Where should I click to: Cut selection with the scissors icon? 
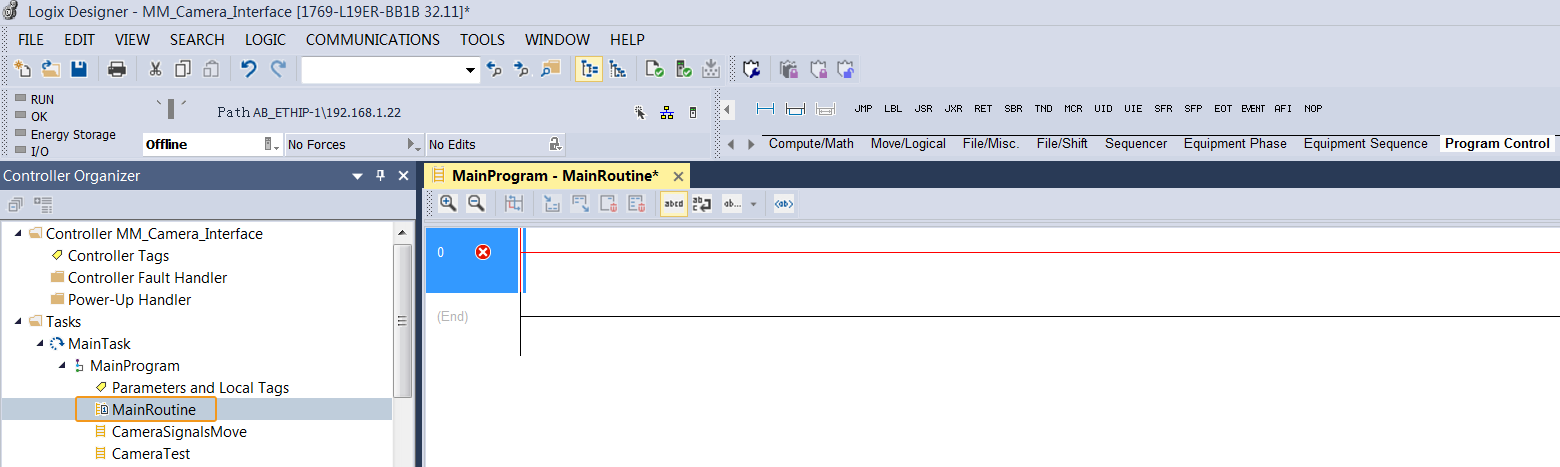pos(155,69)
